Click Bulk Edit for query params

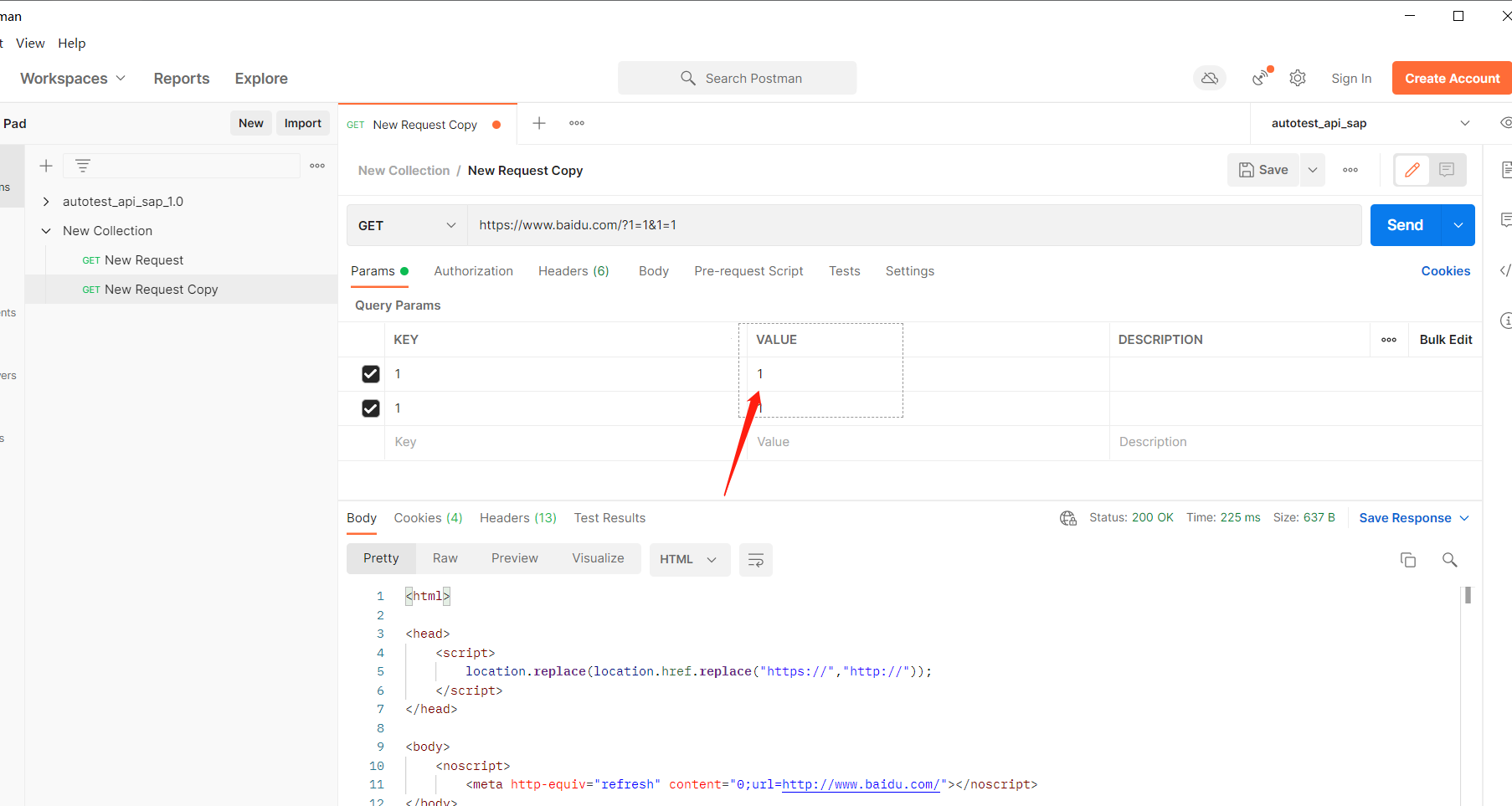[1446, 340]
